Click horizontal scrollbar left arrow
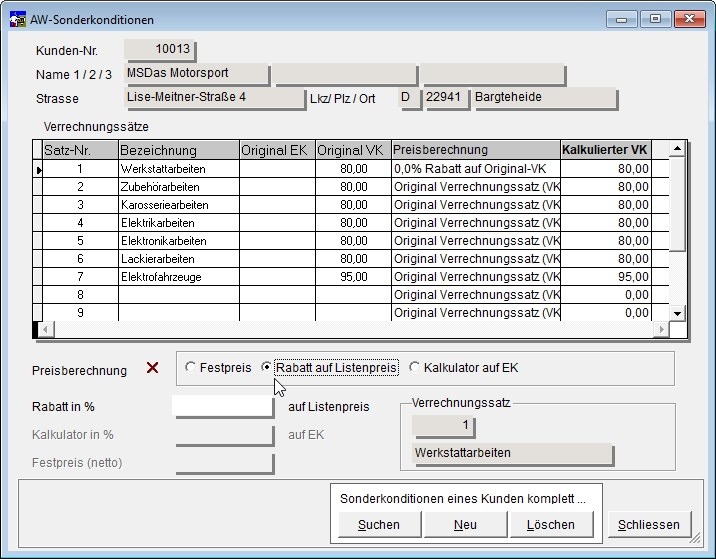This screenshot has width=716, height=559. [x=45, y=329]
